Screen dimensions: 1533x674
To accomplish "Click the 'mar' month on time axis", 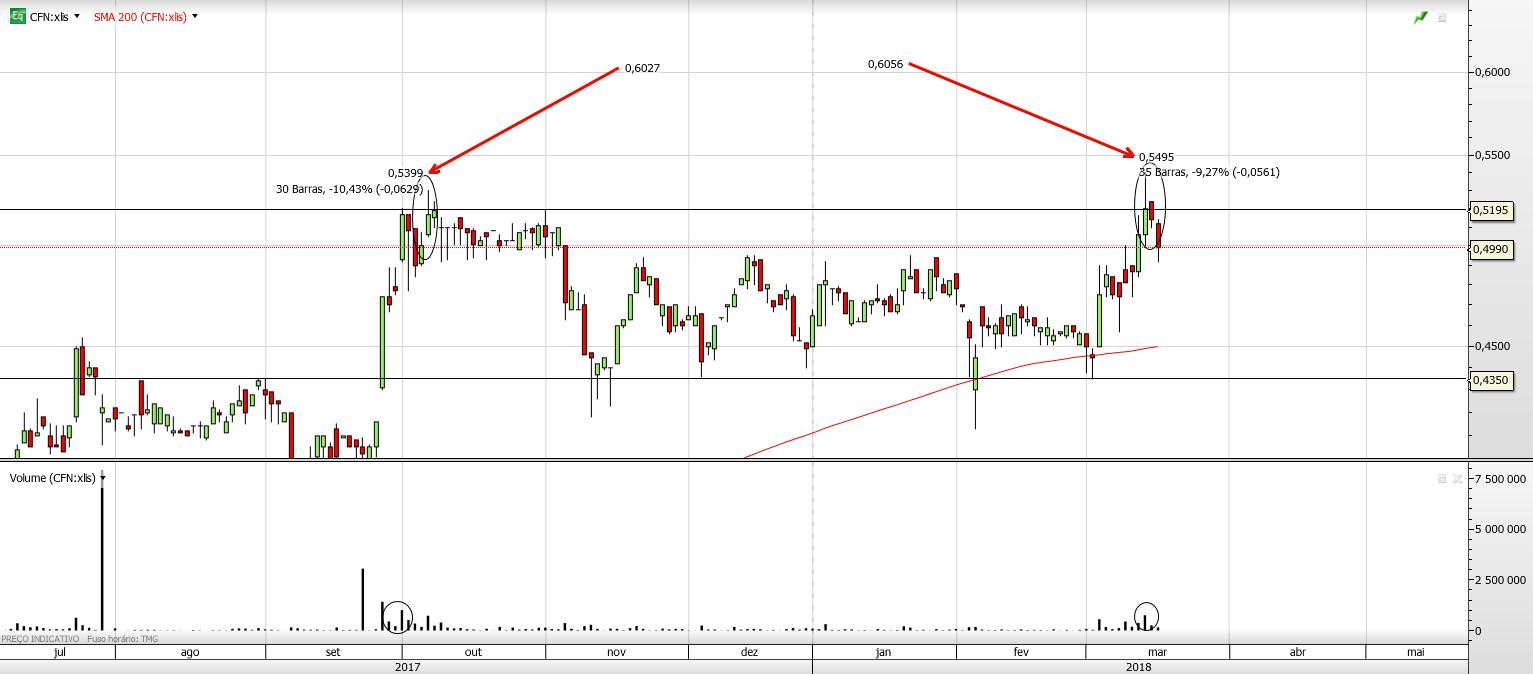I will point(1157,652).
